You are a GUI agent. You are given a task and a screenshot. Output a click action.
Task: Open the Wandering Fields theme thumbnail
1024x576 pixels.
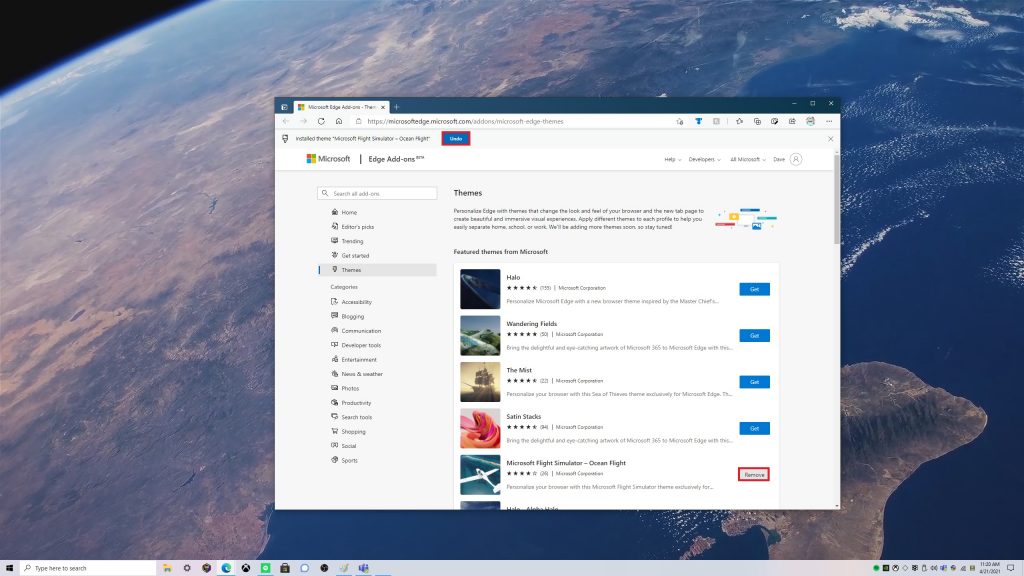(480, 336)
